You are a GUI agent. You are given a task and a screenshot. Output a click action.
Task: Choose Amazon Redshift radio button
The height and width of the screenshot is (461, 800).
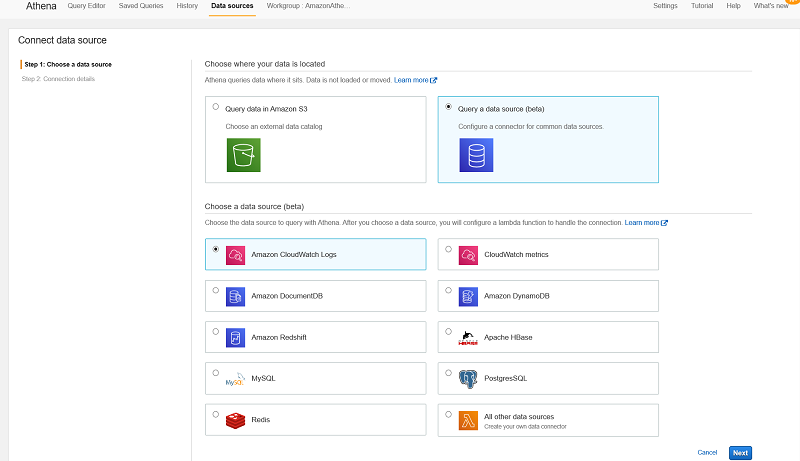216,331
